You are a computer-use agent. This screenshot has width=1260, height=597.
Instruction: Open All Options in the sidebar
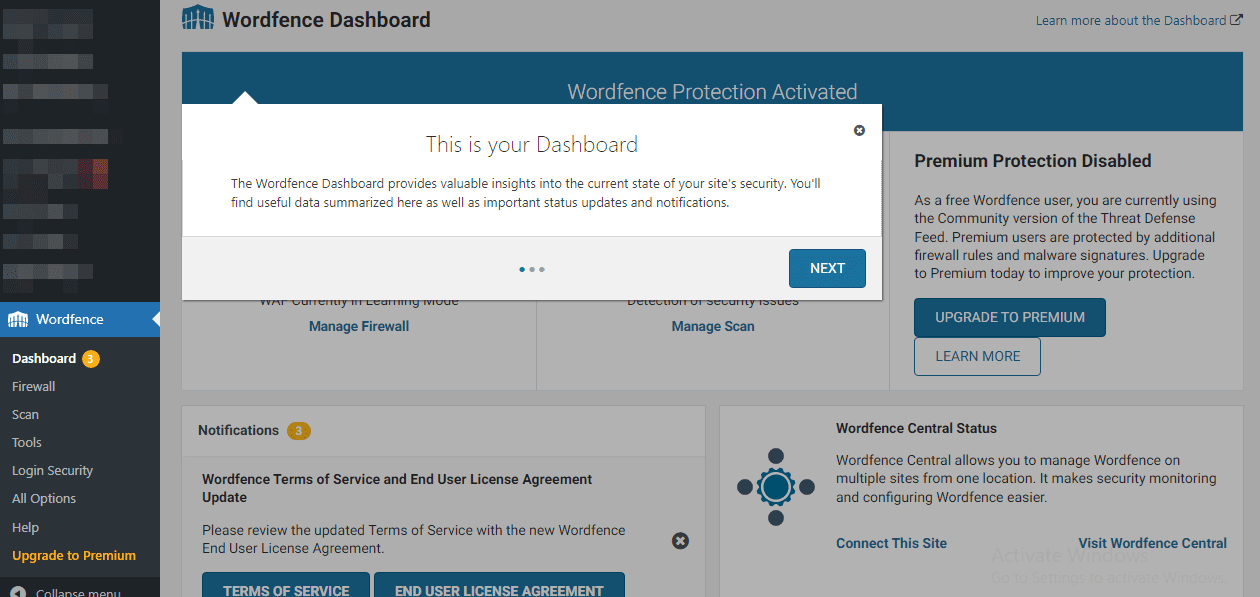coord(44,498)
